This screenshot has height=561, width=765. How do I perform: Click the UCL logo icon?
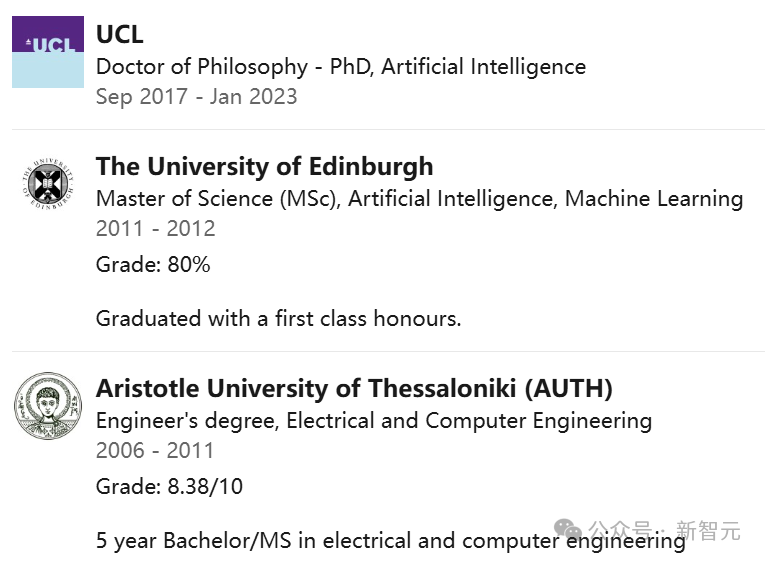pyautogui.click(x=48, y=52)
